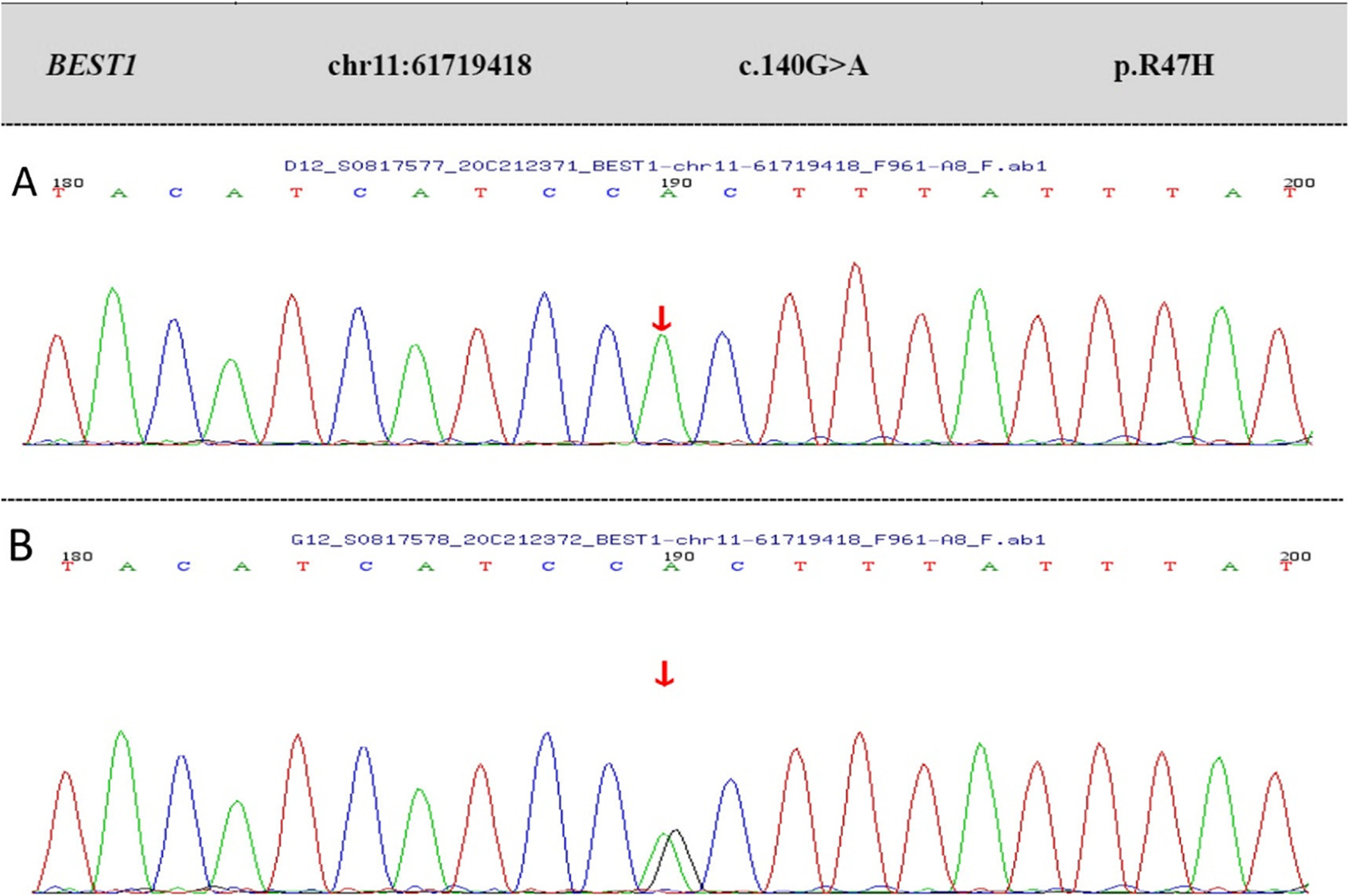Viewport: 1349px width, 896px height.
Task: Click the BEST1 gene name cell
Action: (x=92, y=66)
